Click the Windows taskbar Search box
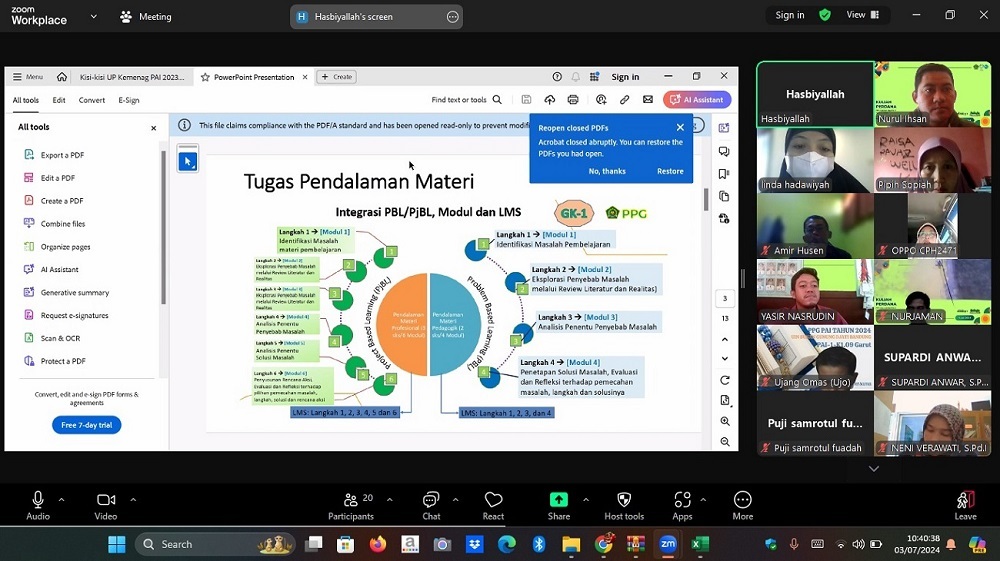 (x=216, y=544)
